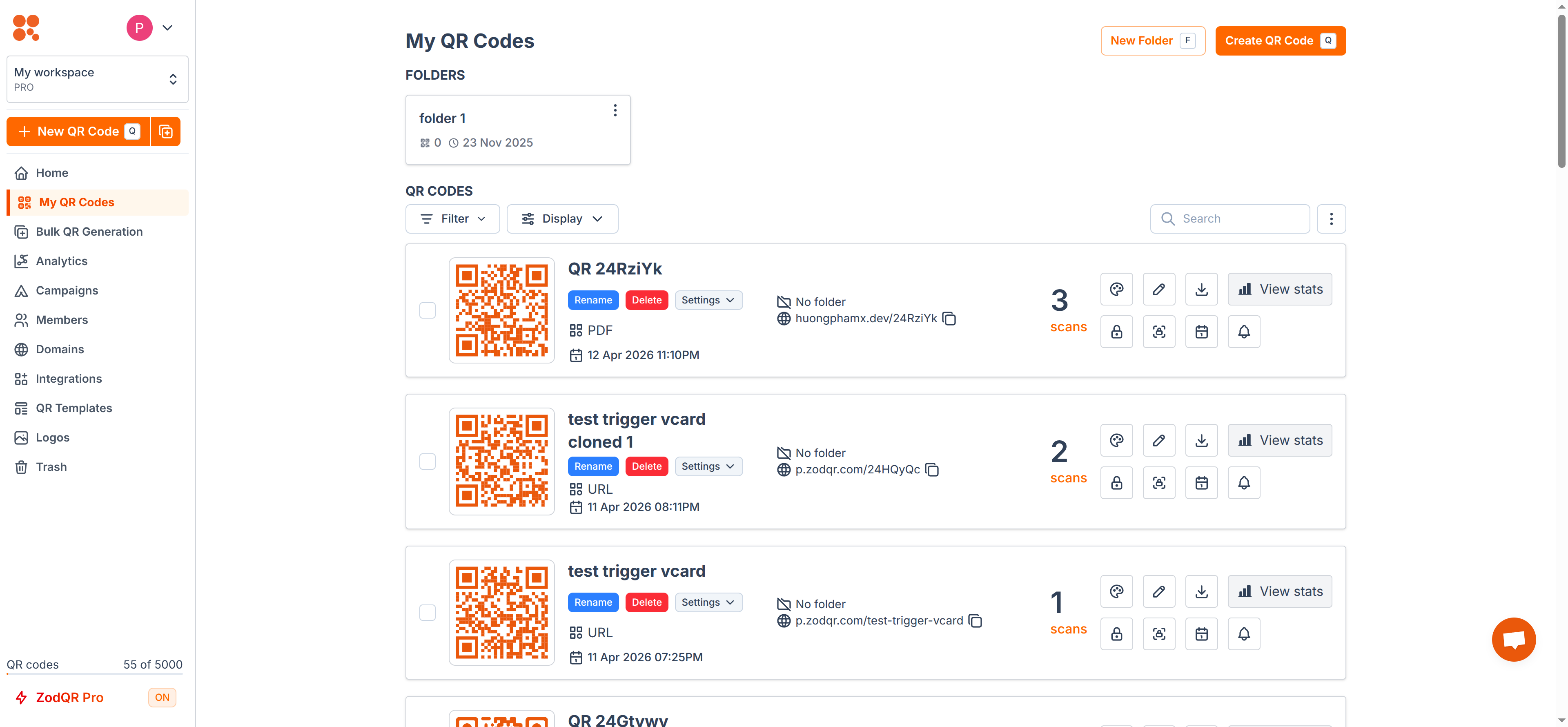Open the Members page

point(98,320)
